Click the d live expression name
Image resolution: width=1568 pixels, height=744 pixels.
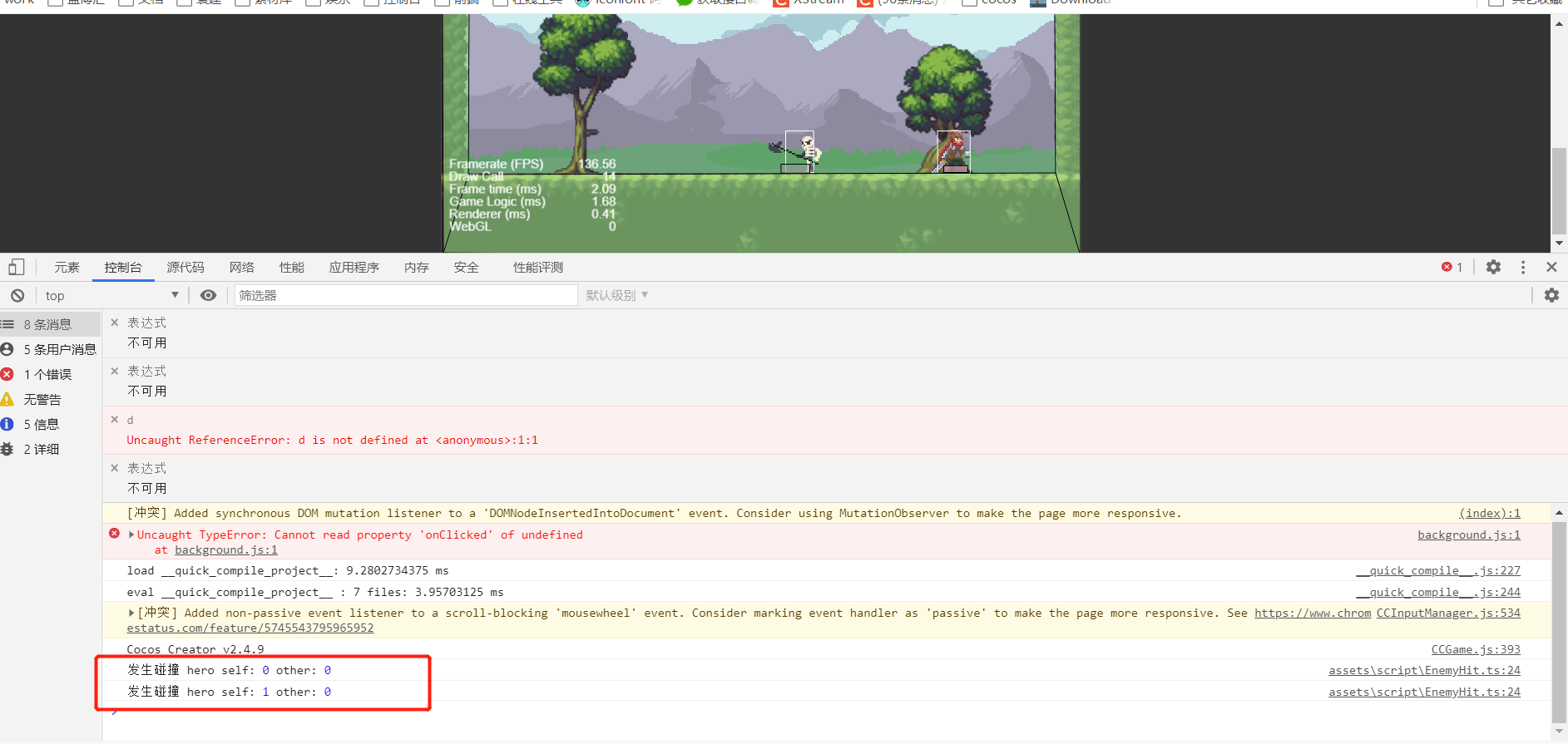[x=130, y=420]
